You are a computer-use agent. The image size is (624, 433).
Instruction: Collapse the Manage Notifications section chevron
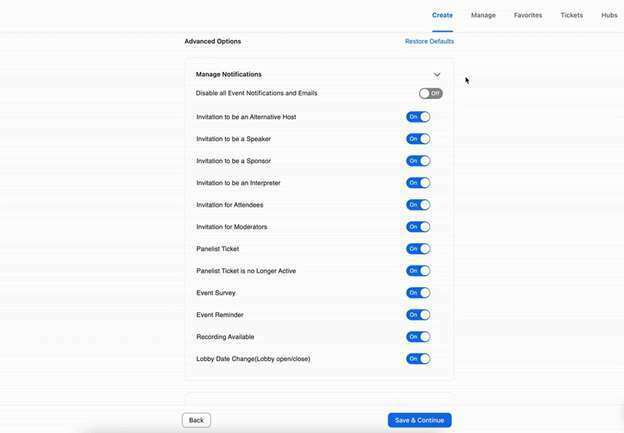click(x=437, y=75)
